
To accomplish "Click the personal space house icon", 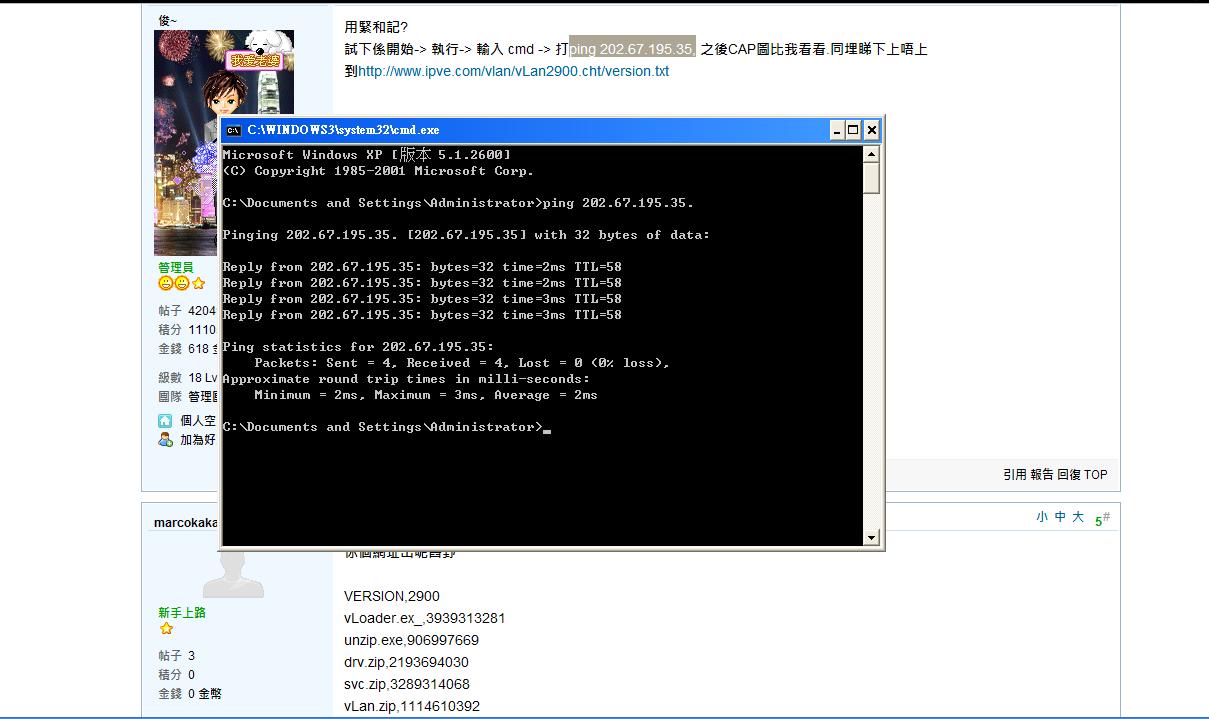I will [x=165, y=421].
